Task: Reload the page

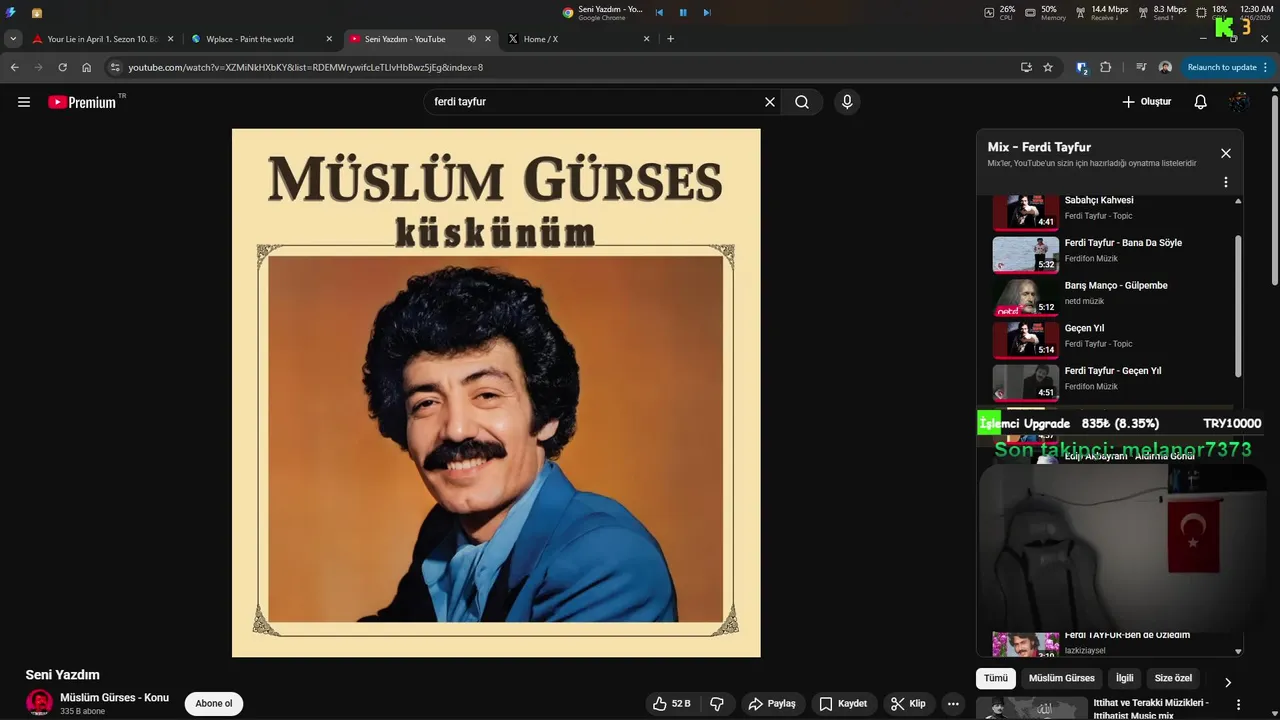Action: click(x=62, y=67)
